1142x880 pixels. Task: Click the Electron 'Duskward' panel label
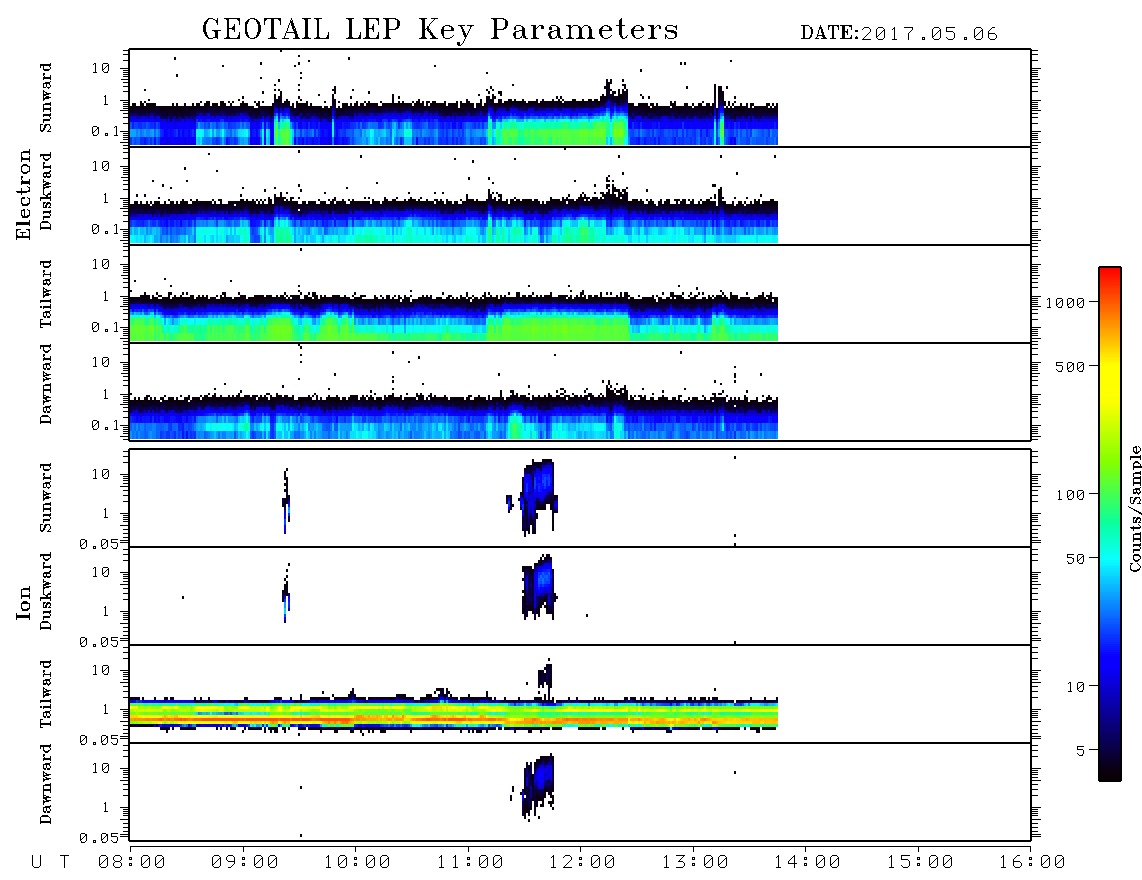tap(45, 191)
